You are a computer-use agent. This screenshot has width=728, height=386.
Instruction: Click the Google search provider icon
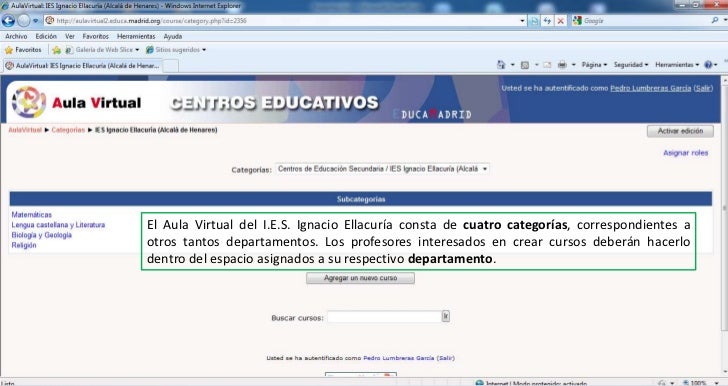[x=577, y=20]
